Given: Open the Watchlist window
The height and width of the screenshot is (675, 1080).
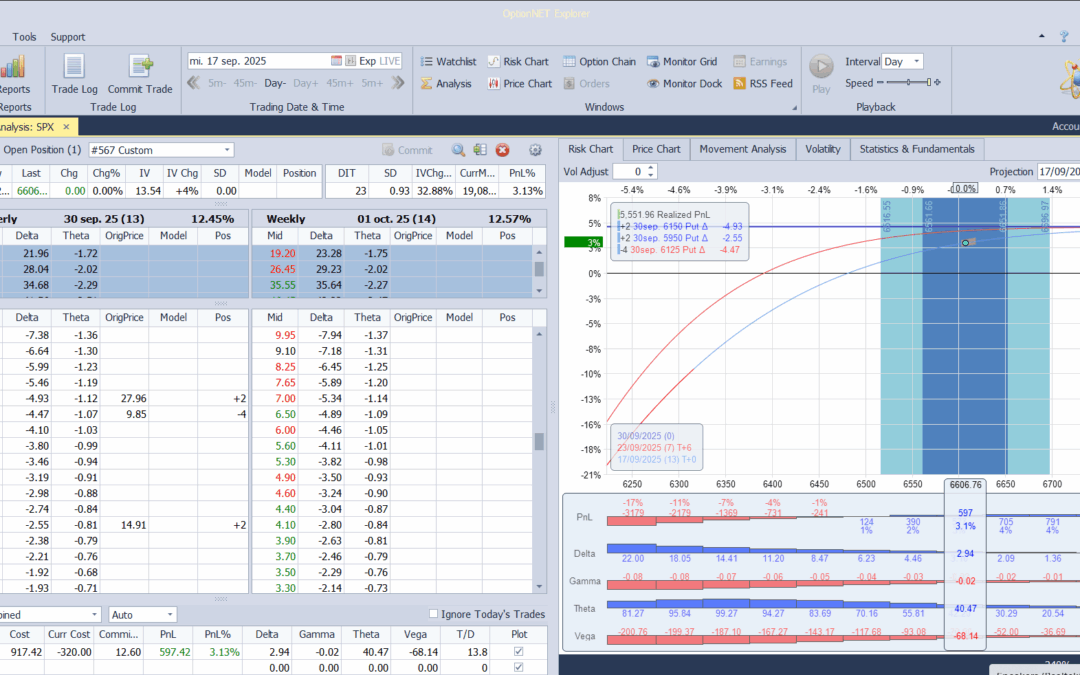Looking at the screenshot, I should click(x=448, y=61).
